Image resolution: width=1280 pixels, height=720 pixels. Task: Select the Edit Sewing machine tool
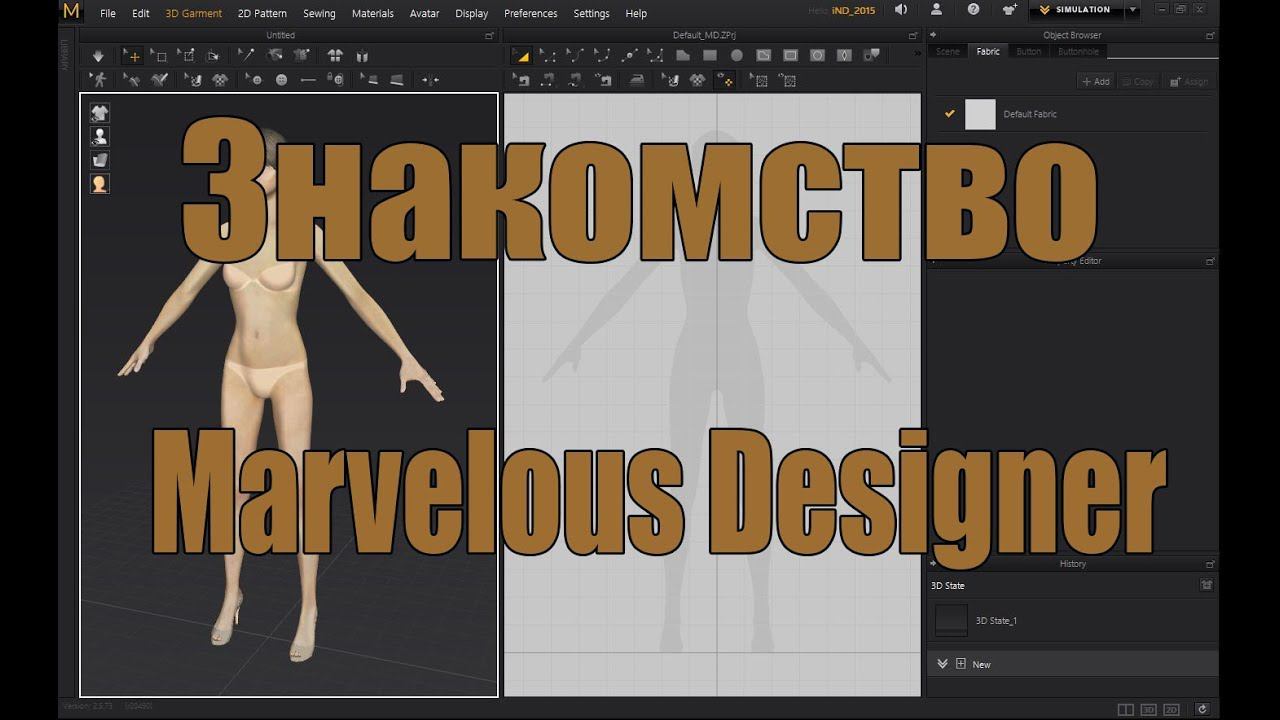521,80
